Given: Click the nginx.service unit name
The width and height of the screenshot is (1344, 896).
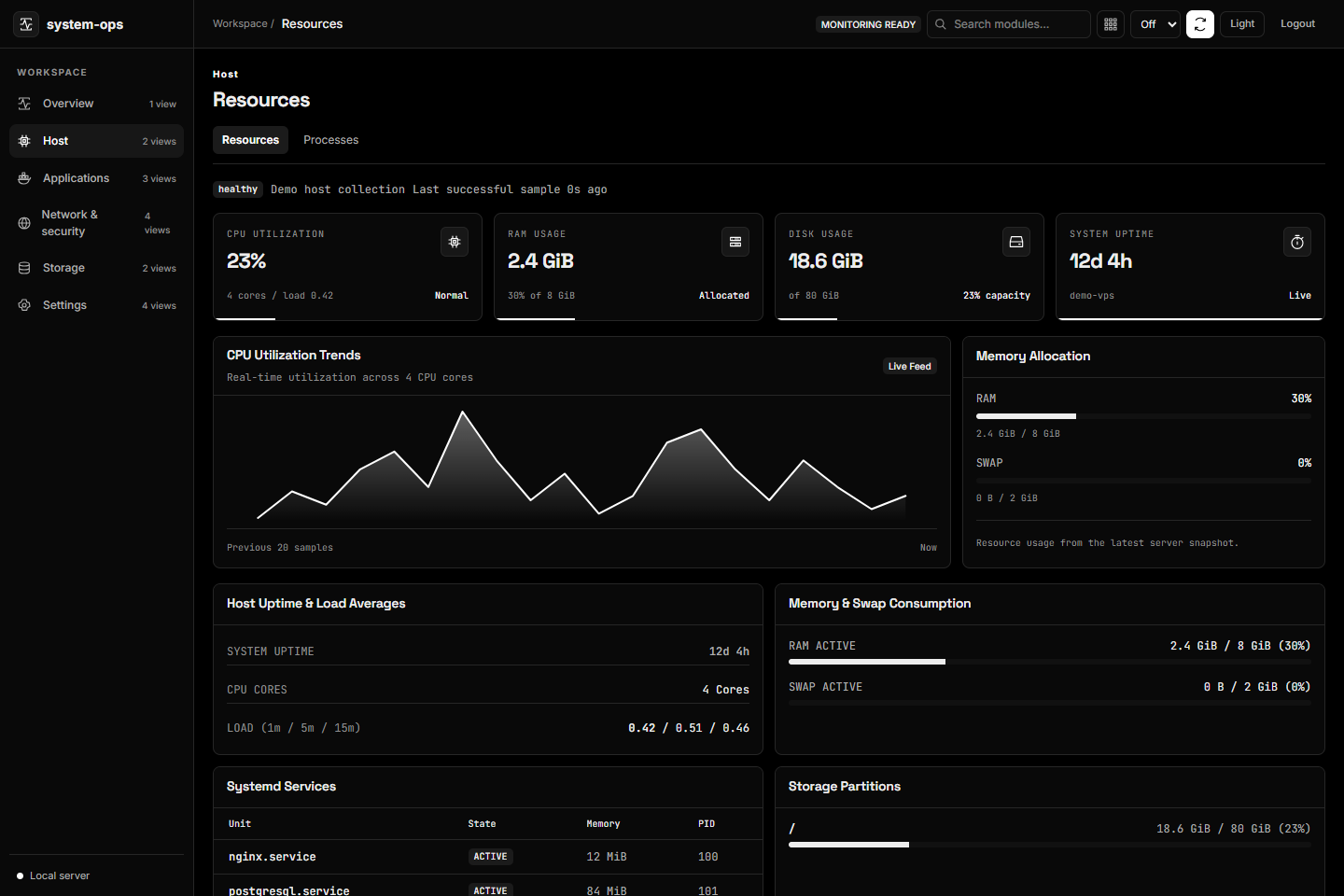Looking at the screenshot, I should [273, 857].
